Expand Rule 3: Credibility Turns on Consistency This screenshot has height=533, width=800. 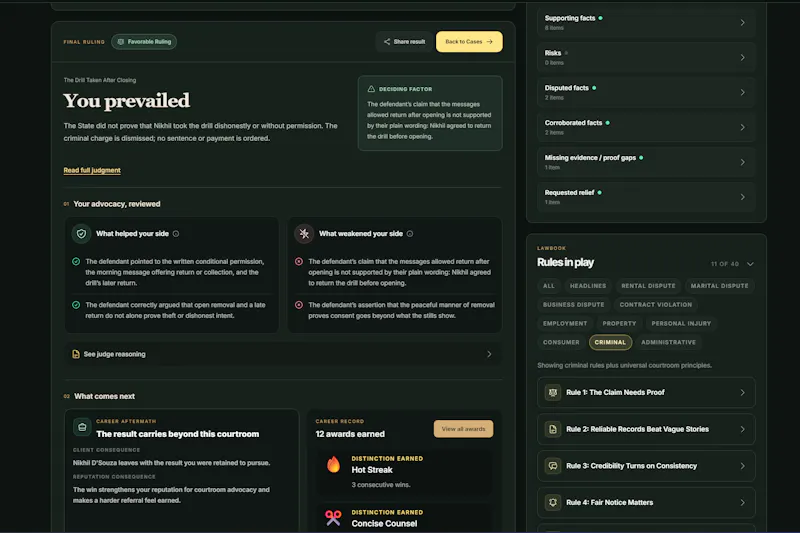coord(646,466)
